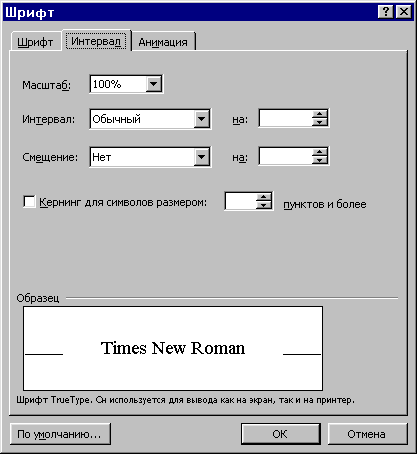Focus the Интервал на: value field

(x=286, y=118)
